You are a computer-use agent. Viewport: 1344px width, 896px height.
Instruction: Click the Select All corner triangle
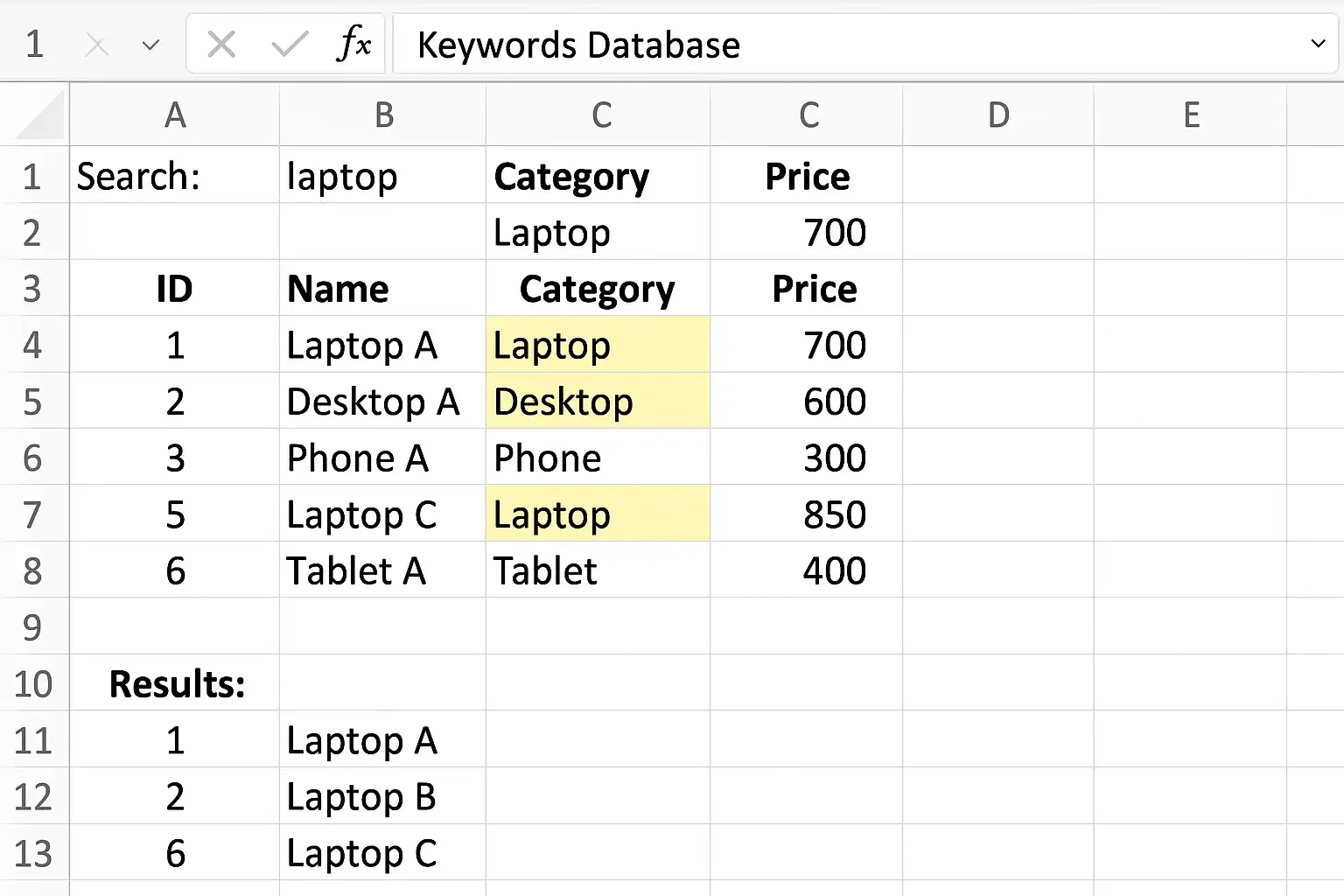[40, 115]
